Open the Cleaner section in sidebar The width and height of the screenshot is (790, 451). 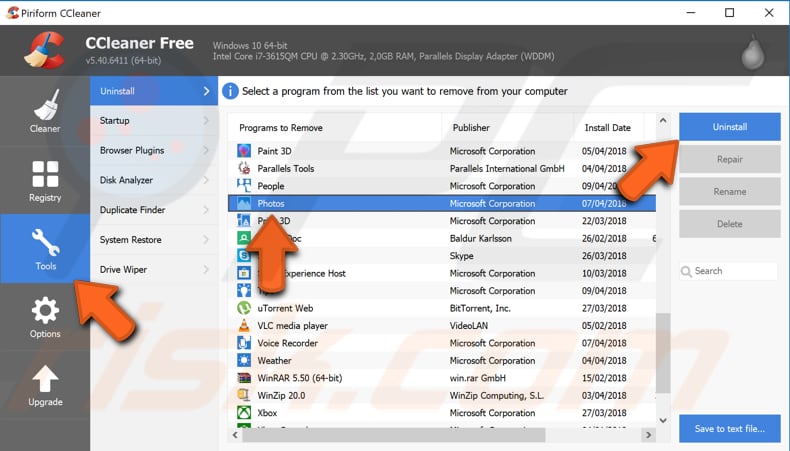click(45, 111)
